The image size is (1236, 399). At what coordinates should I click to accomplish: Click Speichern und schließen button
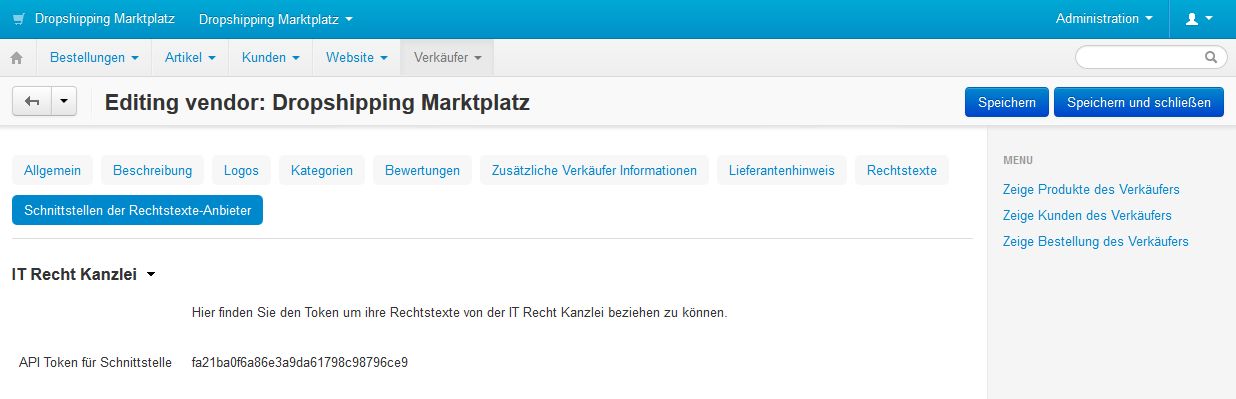click(1139, 102)
